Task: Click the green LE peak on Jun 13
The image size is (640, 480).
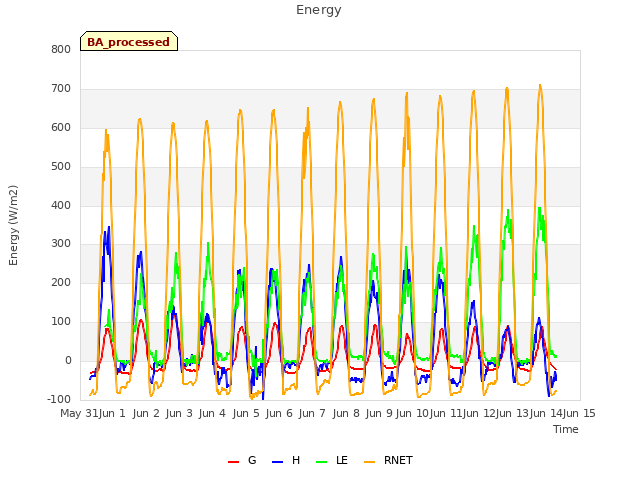Action: click(x=540, y=208)
